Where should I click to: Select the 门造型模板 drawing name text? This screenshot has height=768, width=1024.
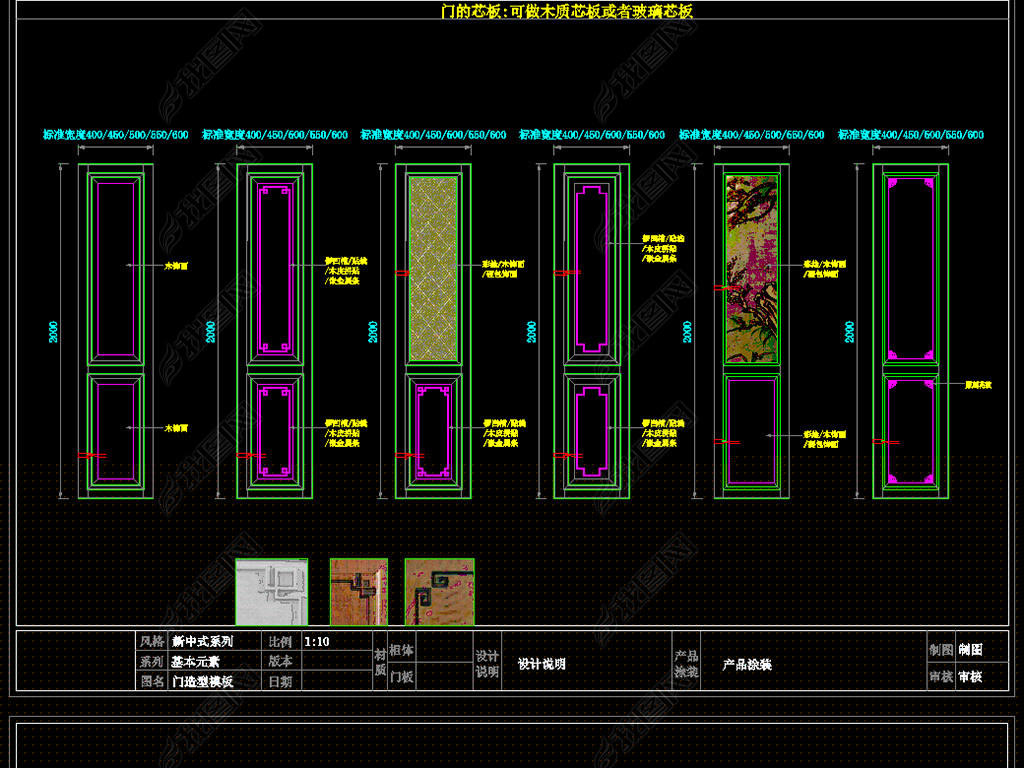pos(202,681)
